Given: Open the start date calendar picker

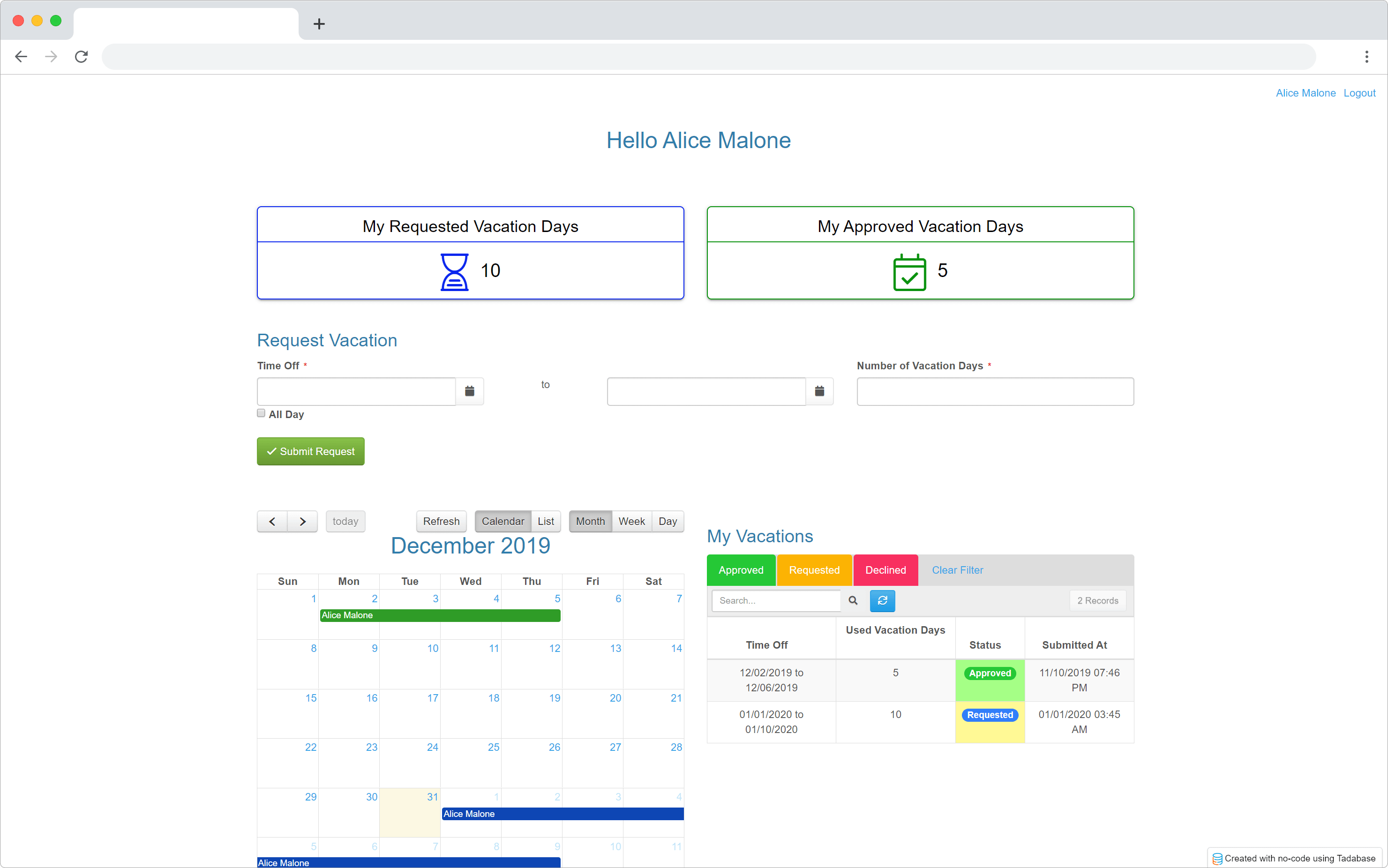Looking at the screenshot, I should pos(469,391).
